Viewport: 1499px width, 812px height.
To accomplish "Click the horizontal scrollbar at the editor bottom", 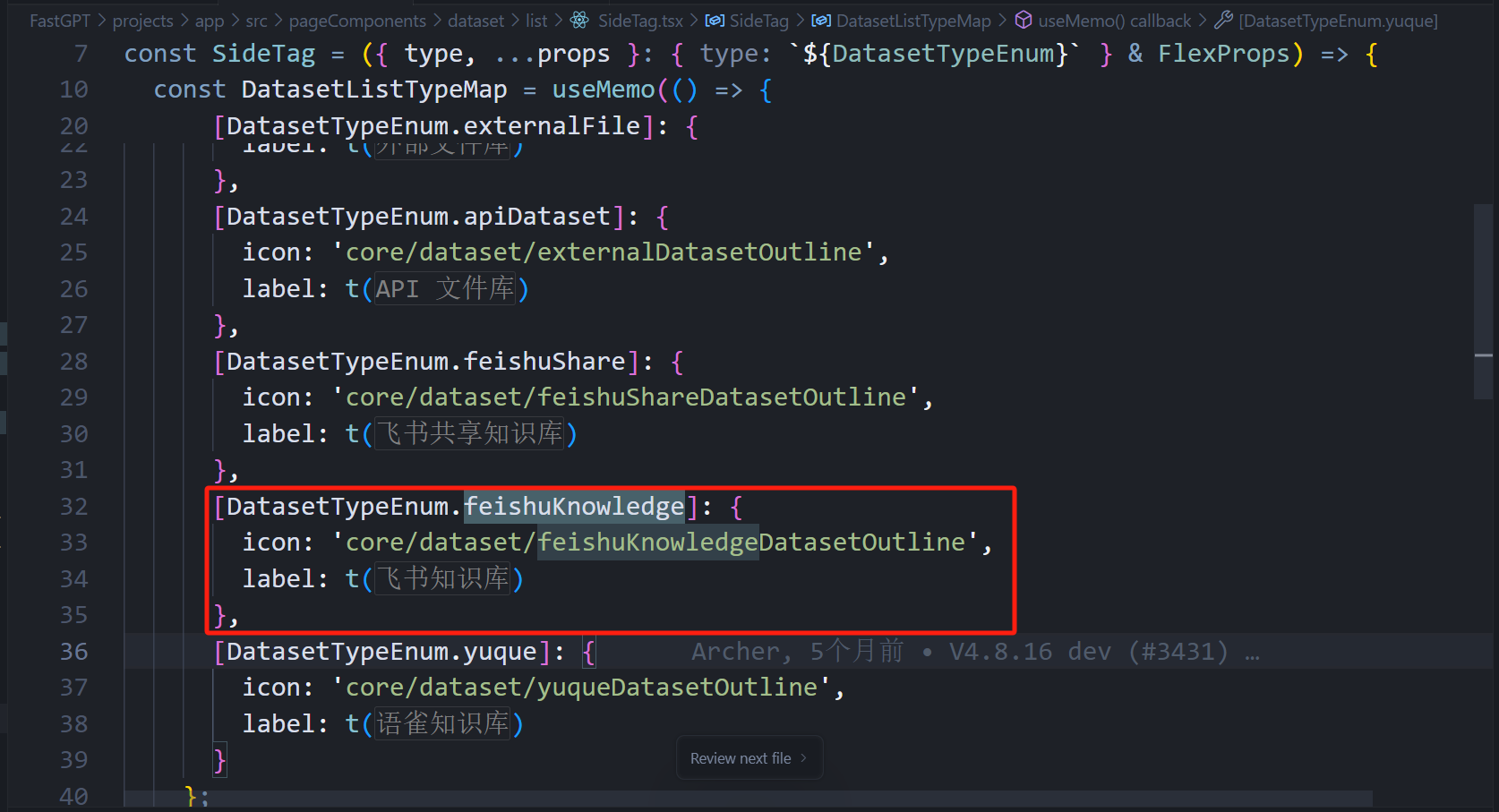I will tap(748, 798).
